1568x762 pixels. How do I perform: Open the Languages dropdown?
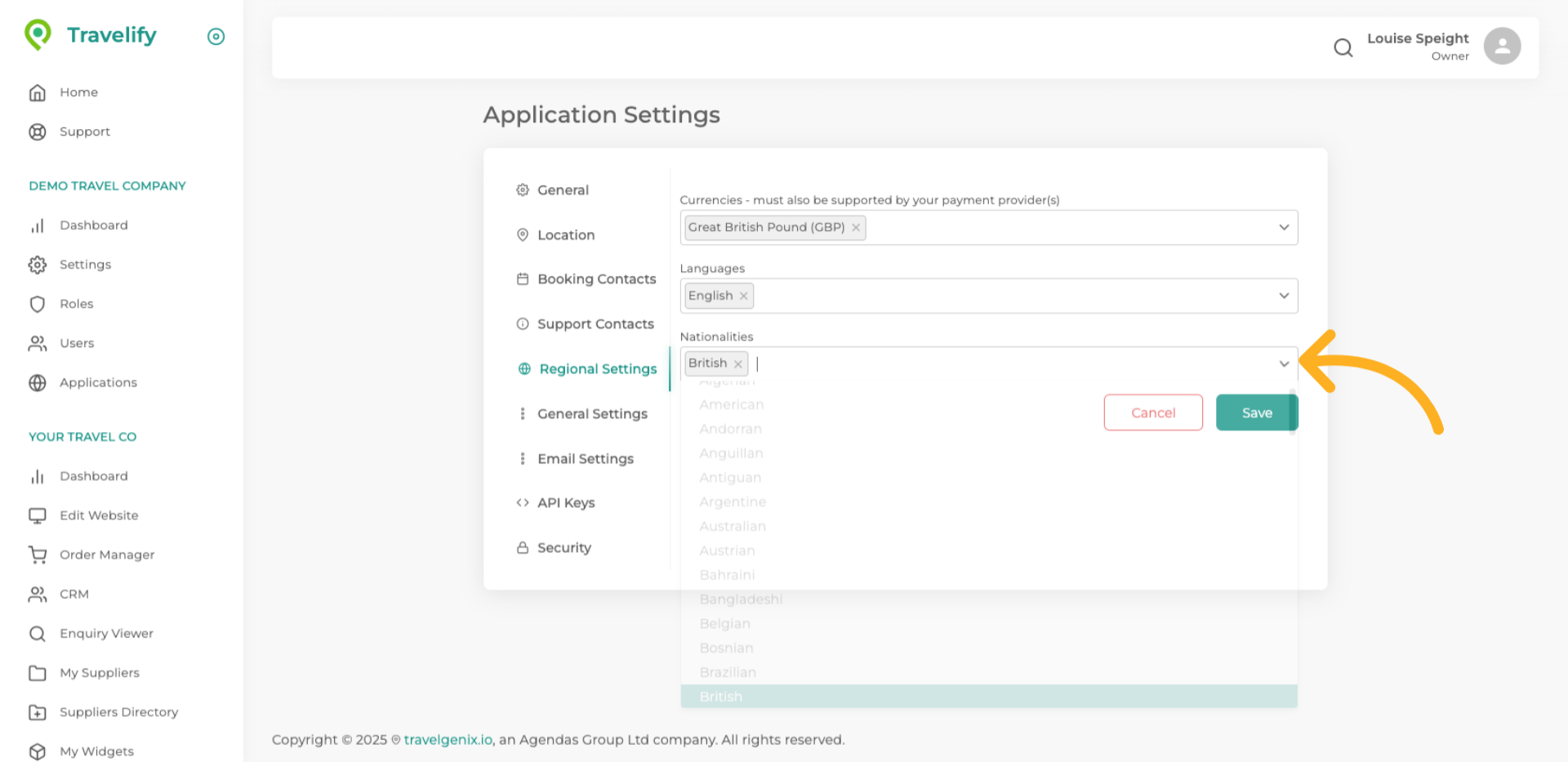point(1284,296)
